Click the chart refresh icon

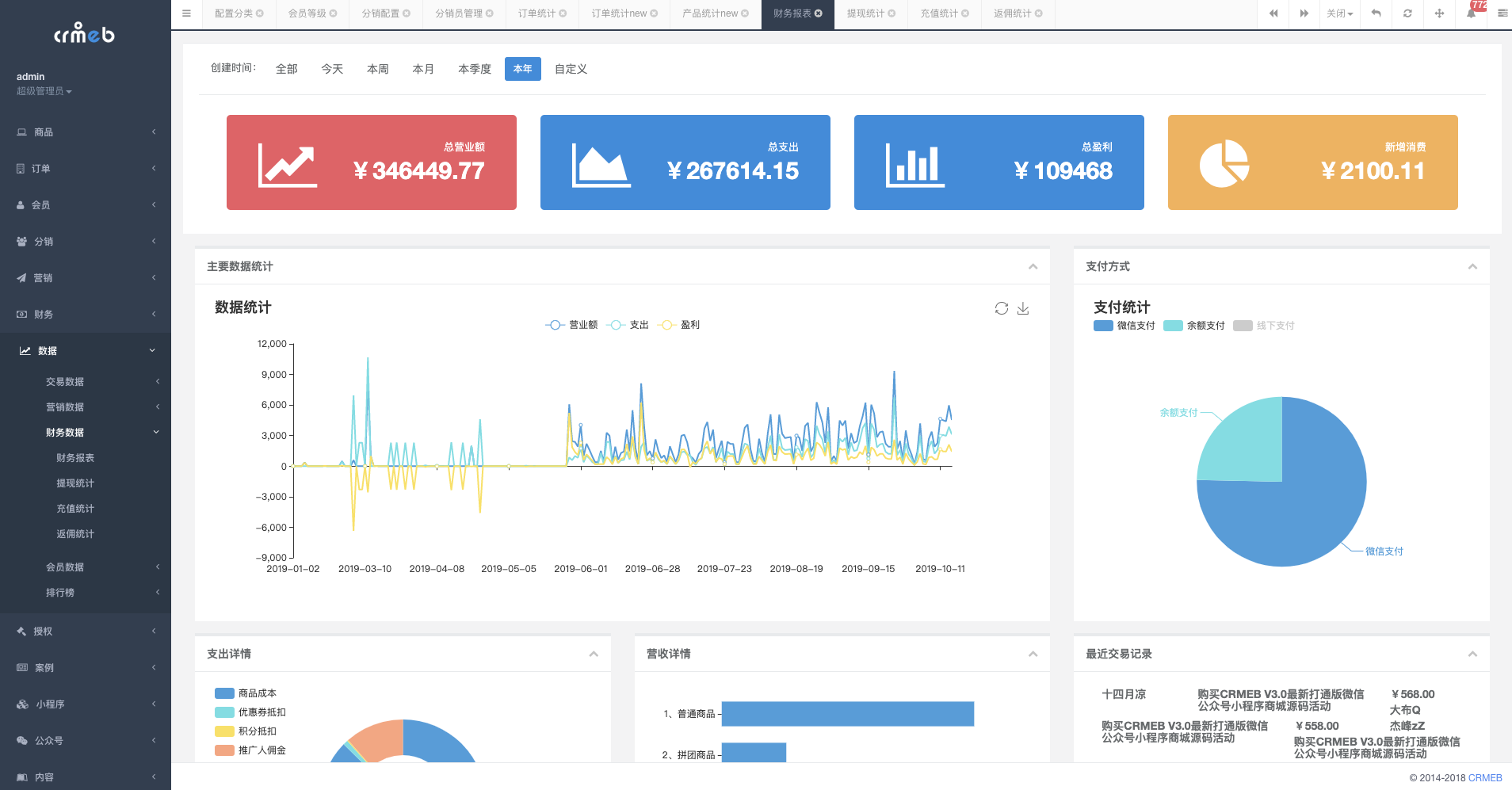[1002, 308]
